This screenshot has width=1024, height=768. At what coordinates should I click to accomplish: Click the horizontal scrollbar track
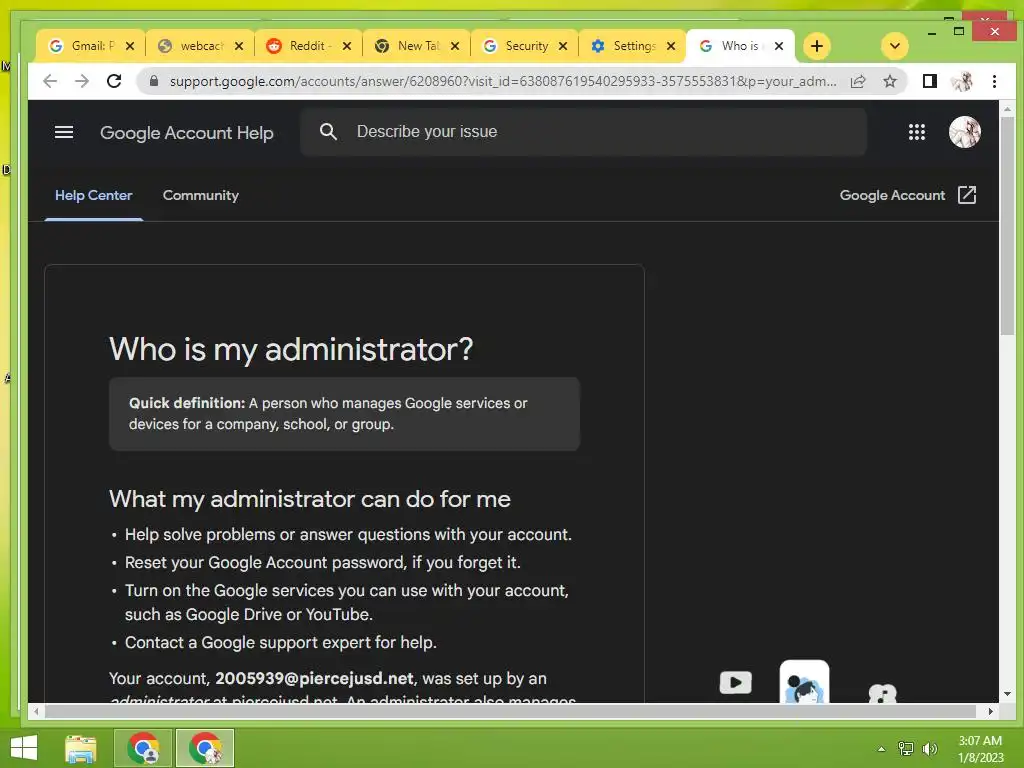tap(513, 711)
